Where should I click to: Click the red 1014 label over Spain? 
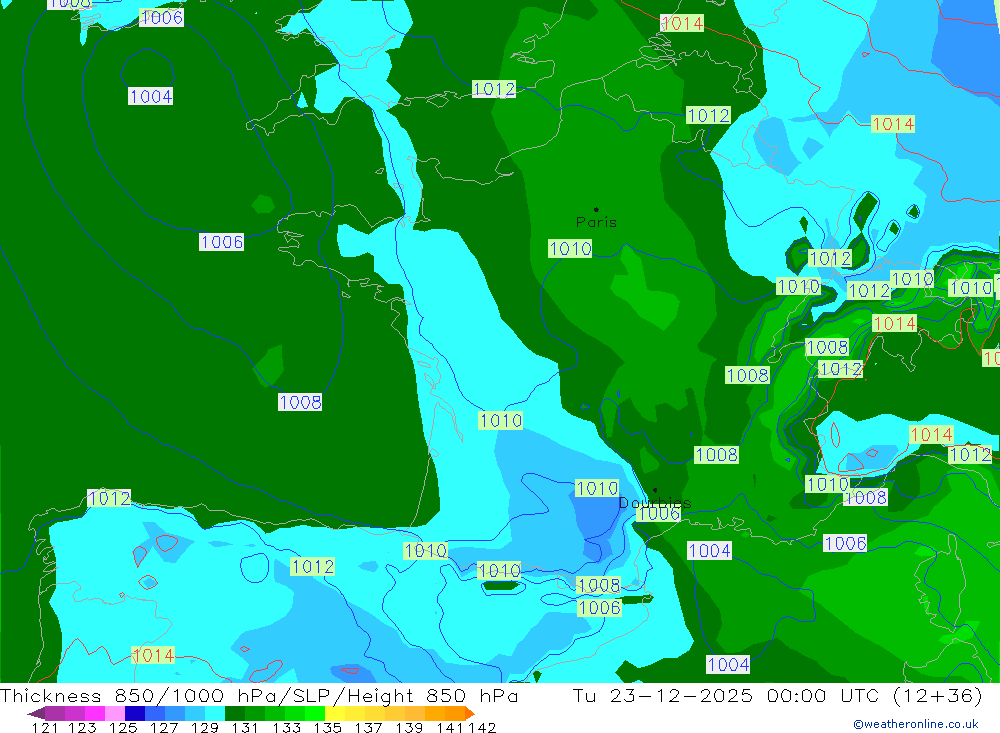coord(153,655)
